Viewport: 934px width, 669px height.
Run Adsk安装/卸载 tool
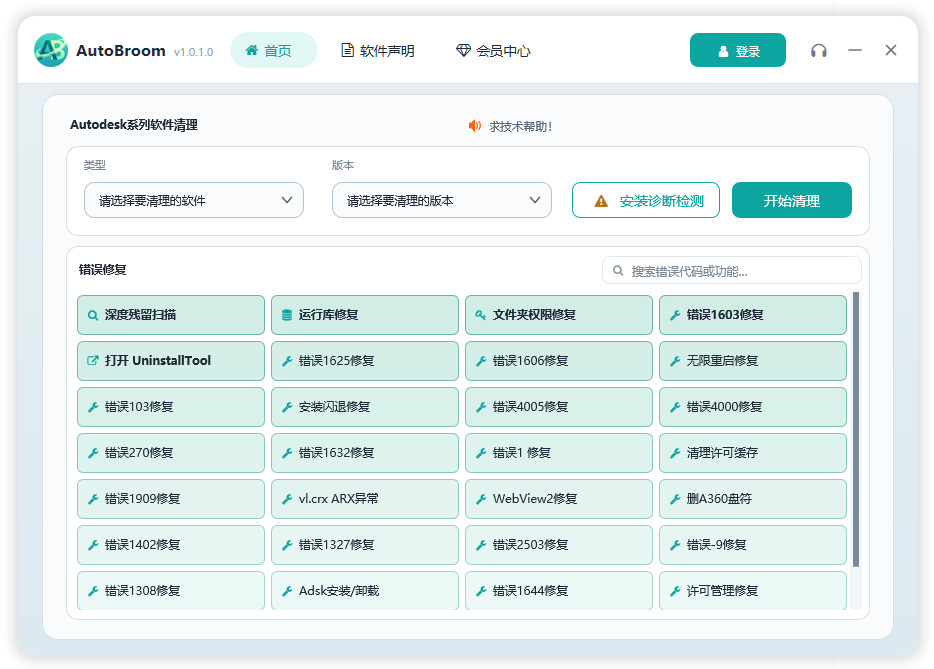pyautogui.click(x=365, y=590)
